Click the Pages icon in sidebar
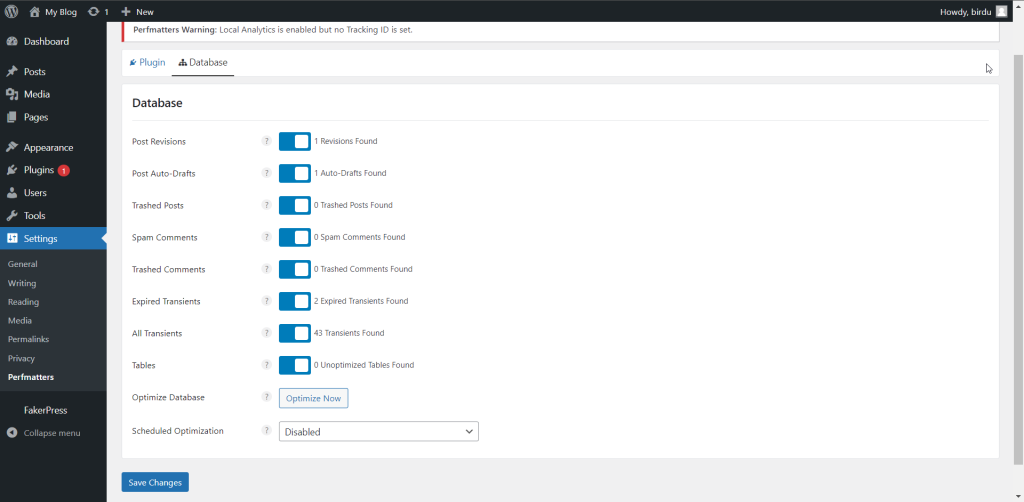Image resolution: width=1024 pixels, height=502 pixels. pos(12,117)
